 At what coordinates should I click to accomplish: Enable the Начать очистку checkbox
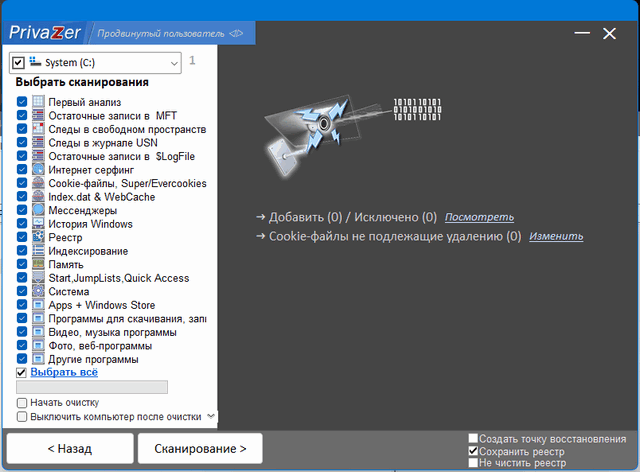(x=22, y=403)
